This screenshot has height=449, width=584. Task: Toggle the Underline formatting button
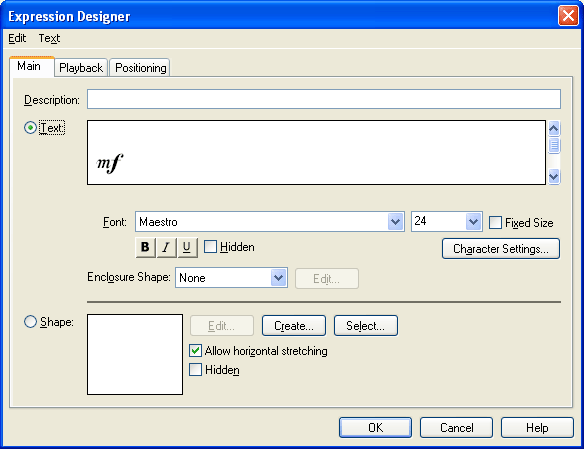point(187,247)
